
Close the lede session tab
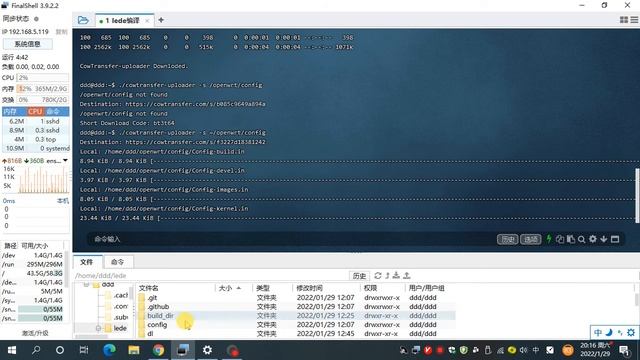click(147, 20)
